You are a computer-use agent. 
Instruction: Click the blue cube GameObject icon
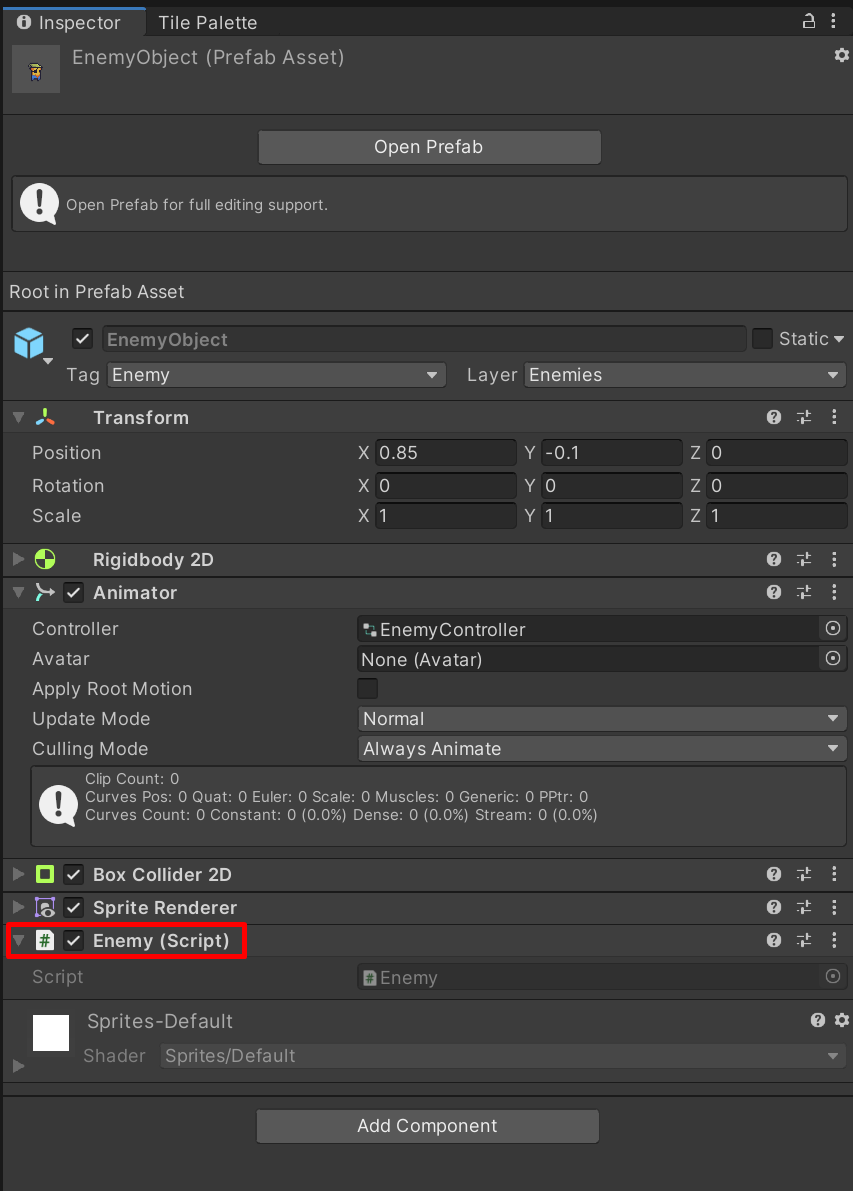point(29,343)
